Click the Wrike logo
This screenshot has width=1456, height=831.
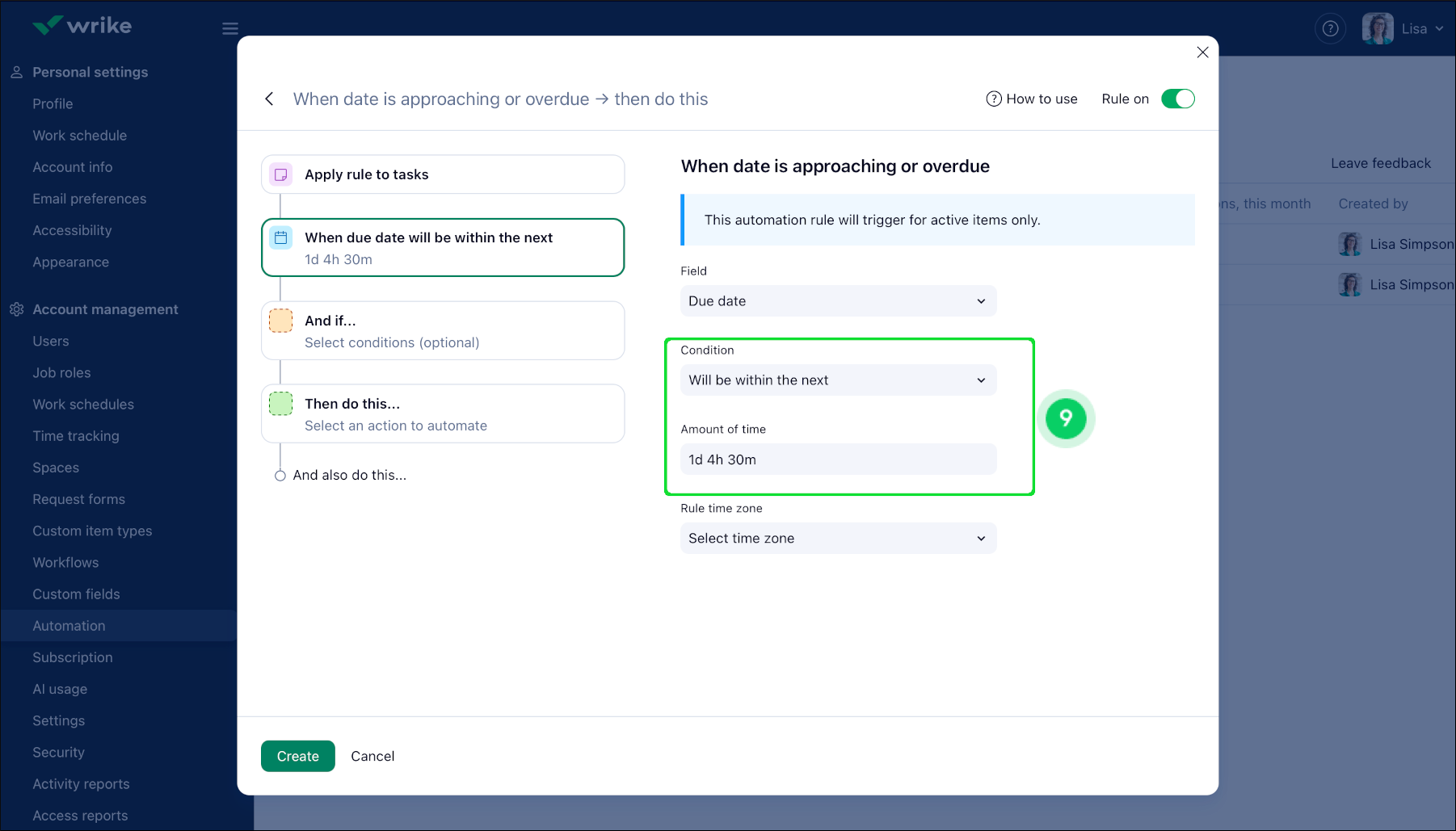(x=82, y=26)
